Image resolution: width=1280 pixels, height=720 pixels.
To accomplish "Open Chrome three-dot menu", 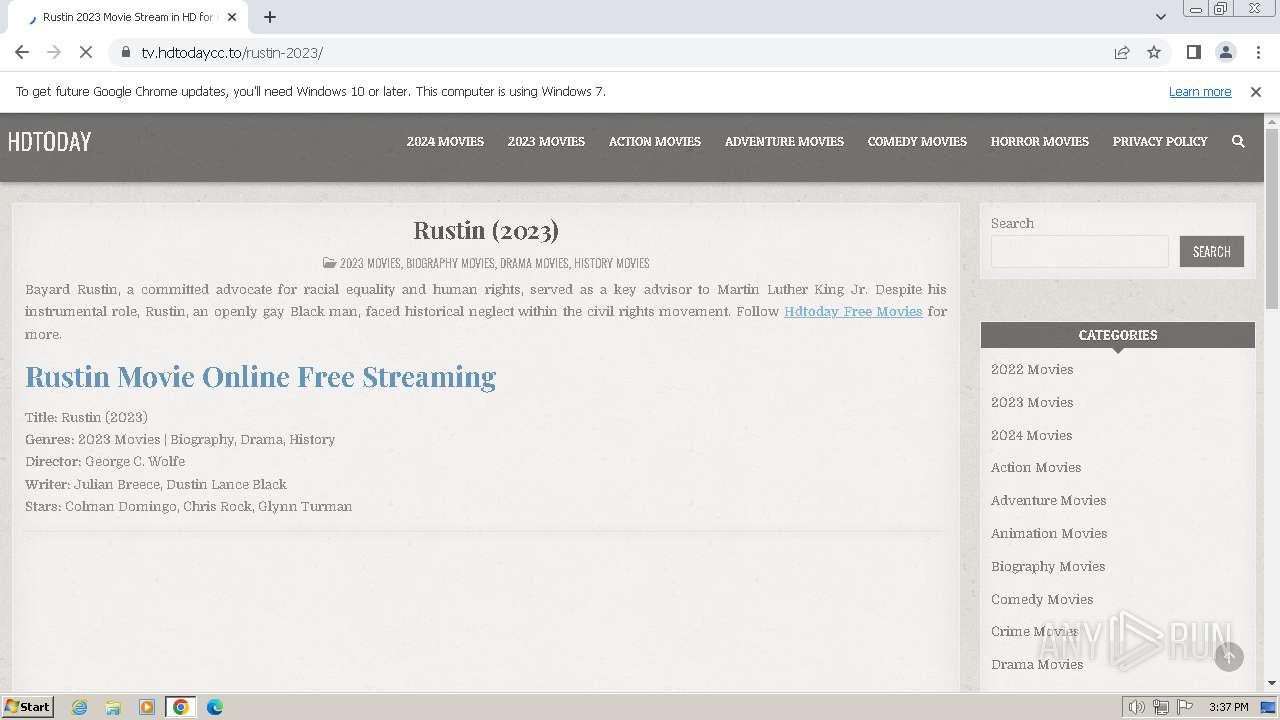I will point(1258,52).
